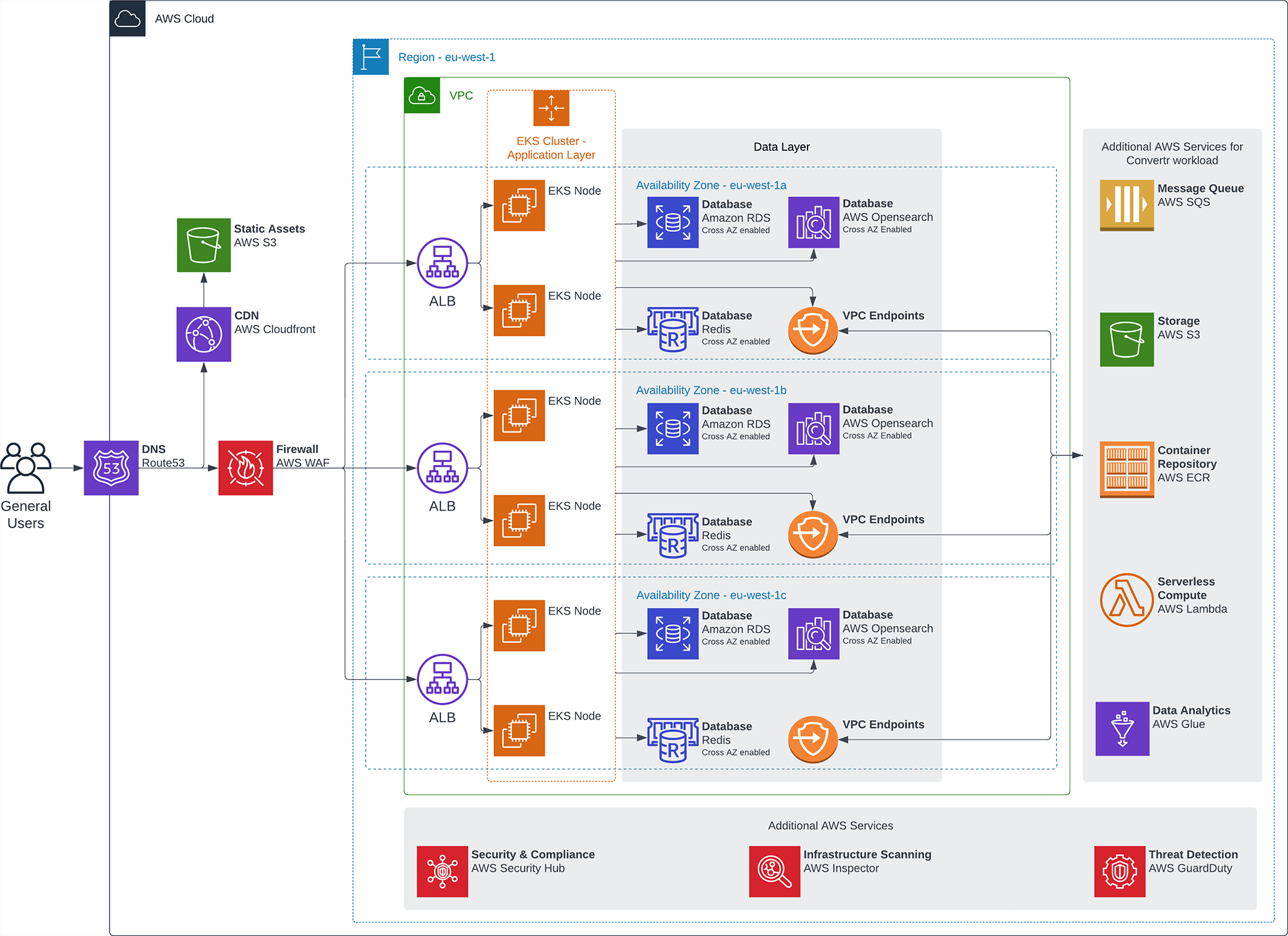The image size is (1288, 936).
Task: Click the Redis database icon in eu-west-1b
Action: tap(673, 536)
